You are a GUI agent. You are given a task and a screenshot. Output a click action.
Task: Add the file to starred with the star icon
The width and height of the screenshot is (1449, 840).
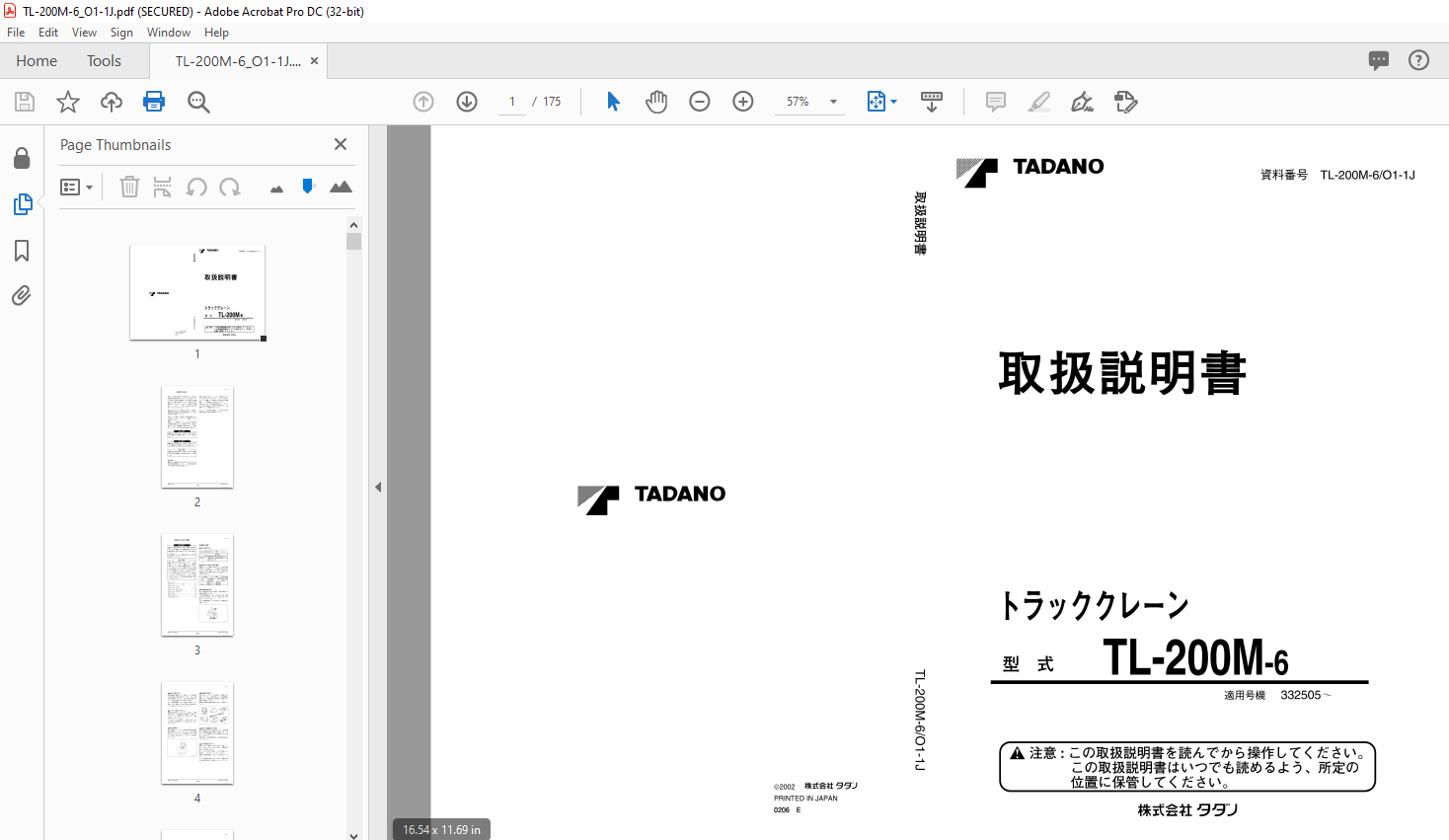pos(68,102)
